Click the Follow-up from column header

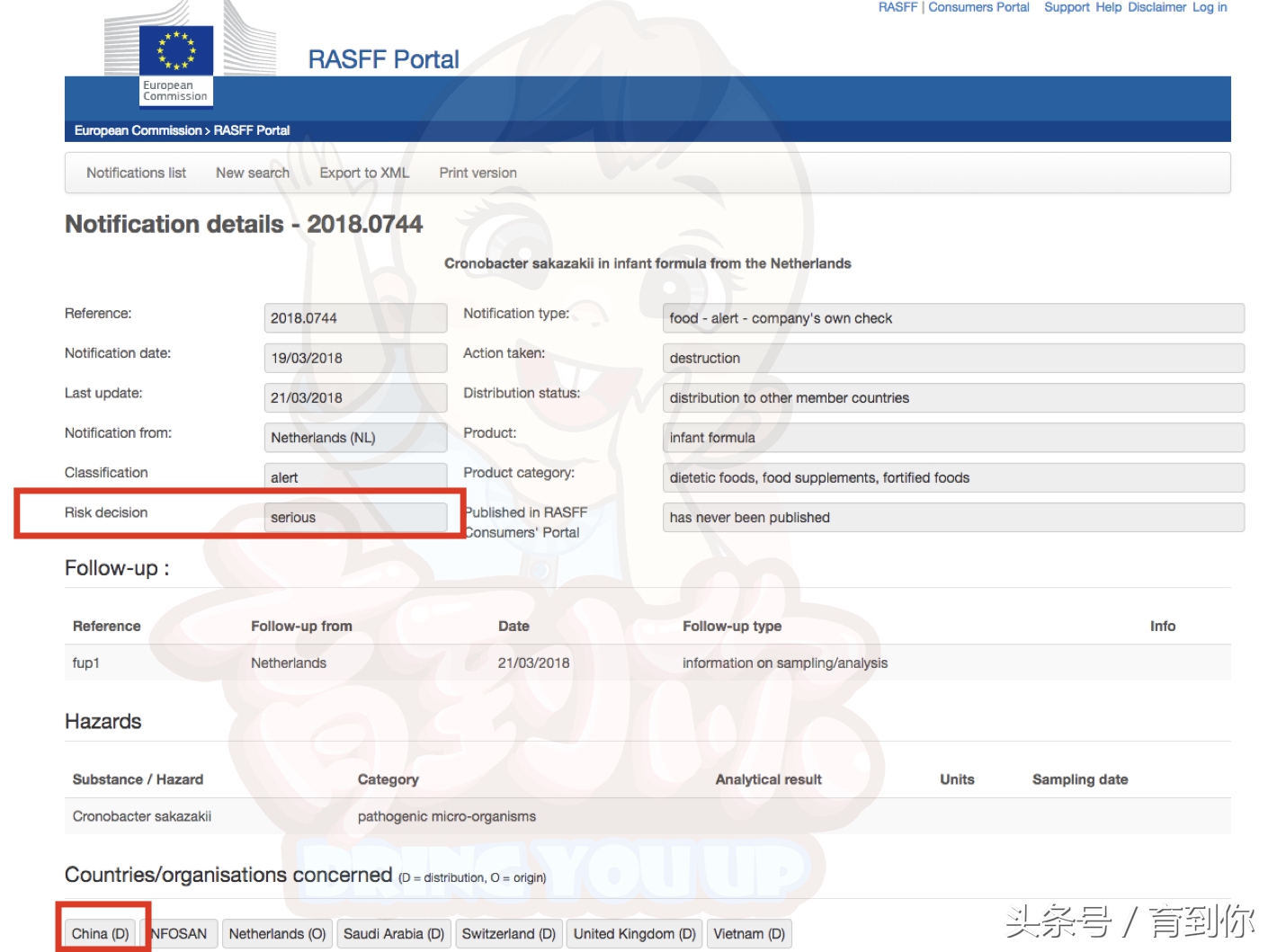click(x=301, y=627)
